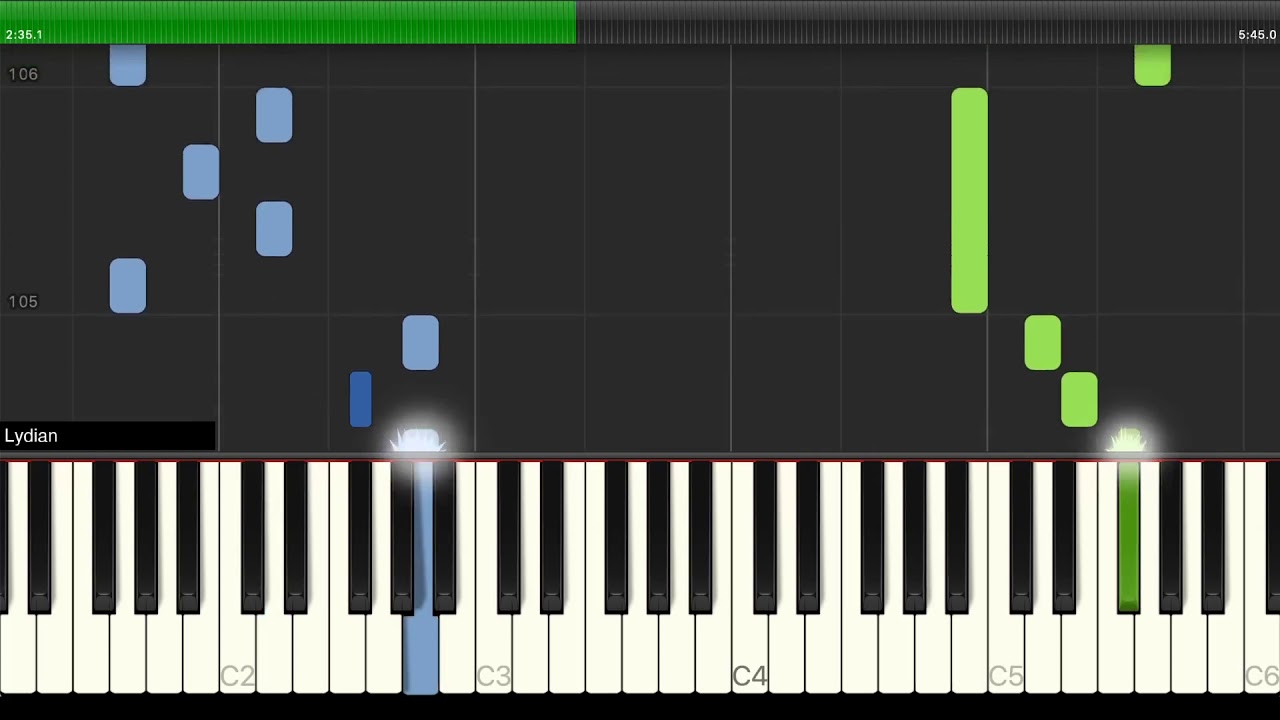The image size is (1280, 720).
Task: Click the light blue B1 falling note
Action: tap(201, 172)
